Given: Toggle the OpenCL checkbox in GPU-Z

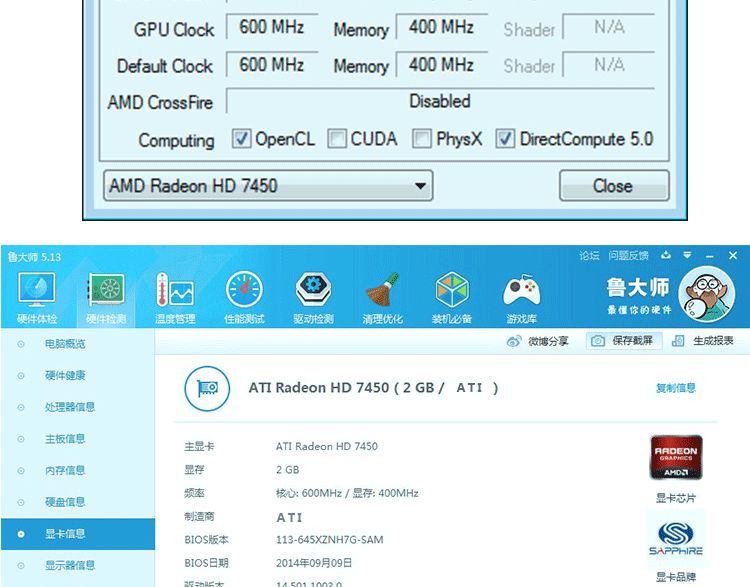Looking at the screenshot, I should (241, 139).
